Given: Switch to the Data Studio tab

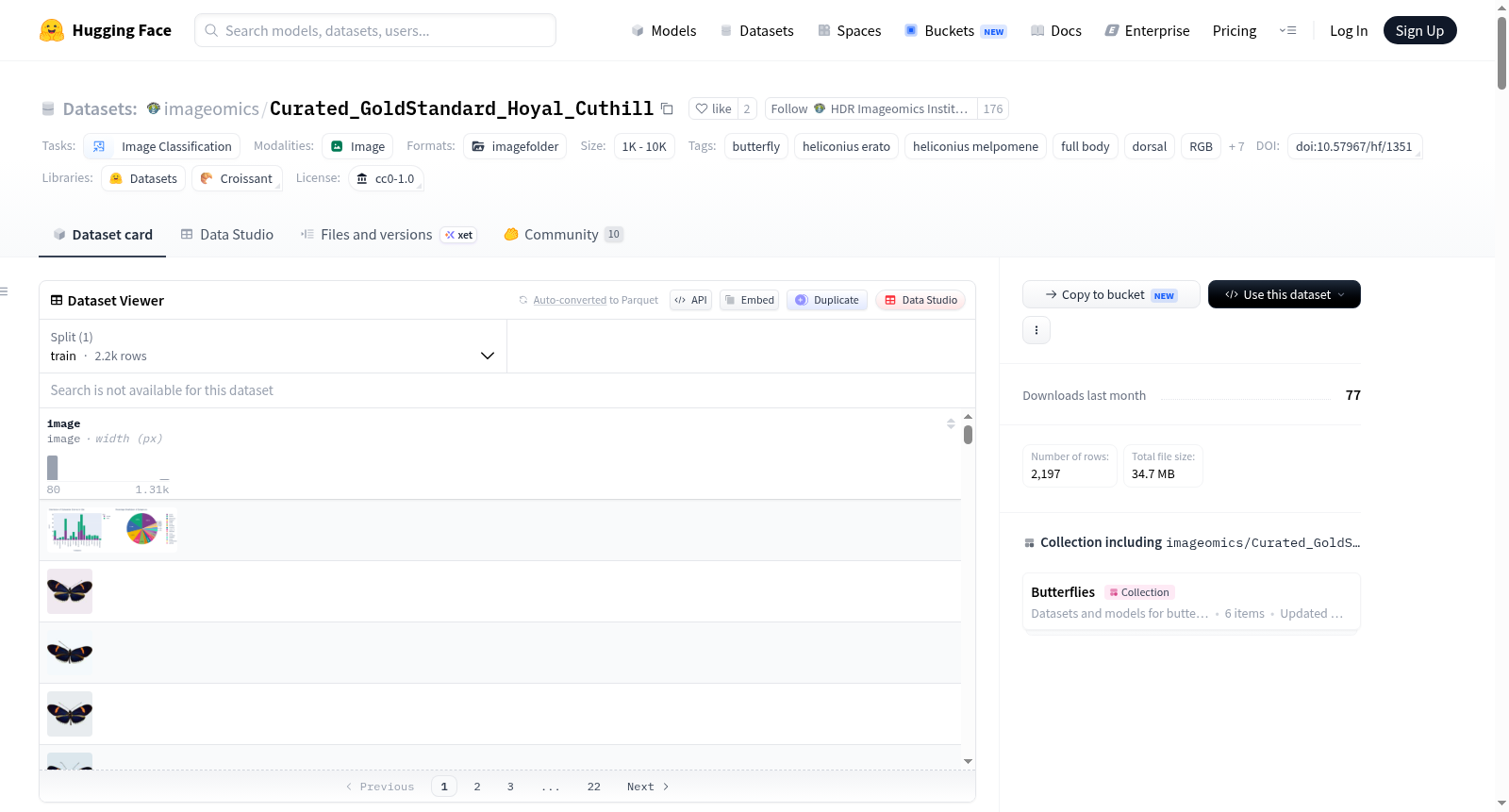Looking at the screenshot, I should (227, 234).
